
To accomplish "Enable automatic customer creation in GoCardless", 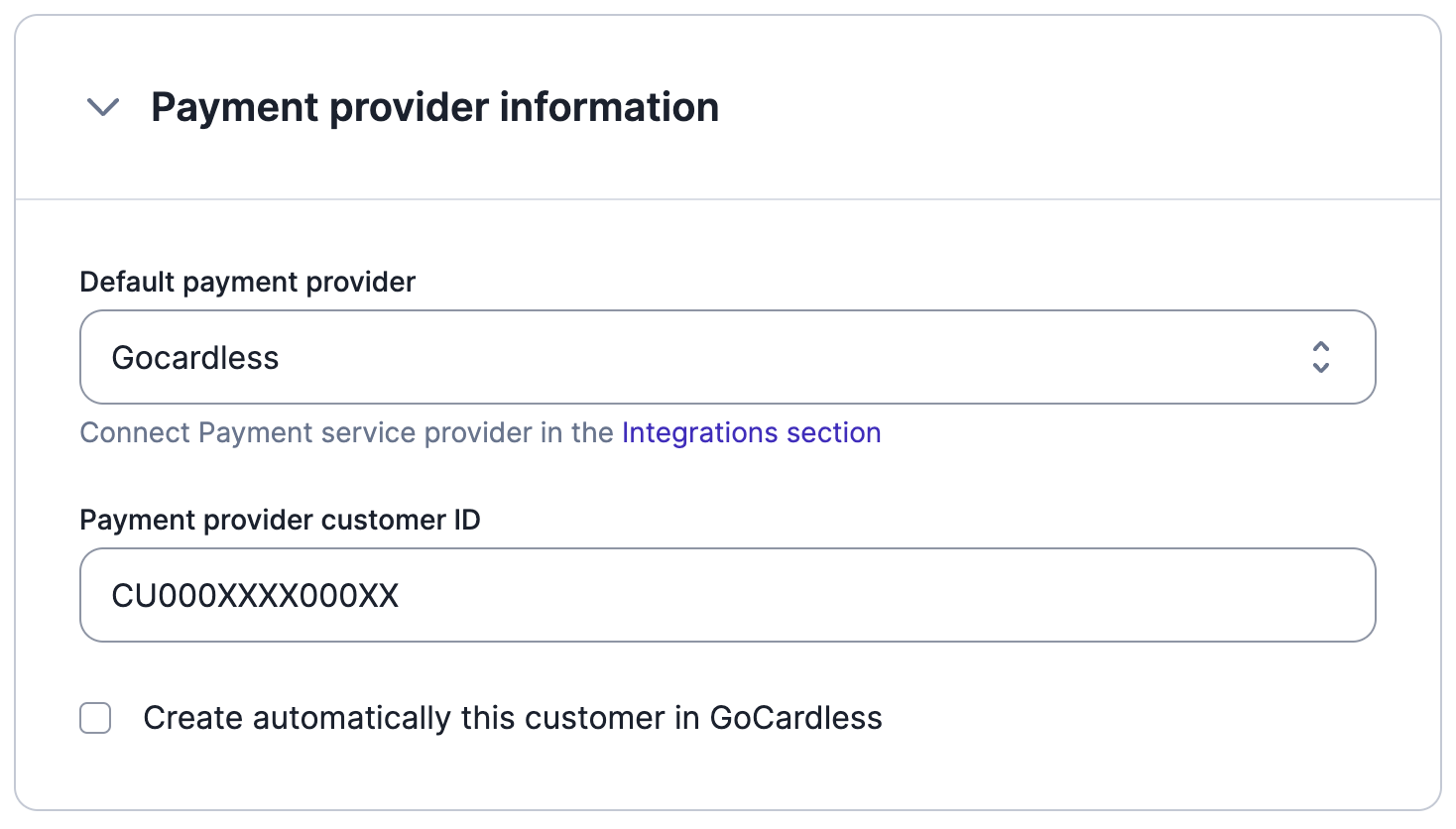I will coord(95,718).
